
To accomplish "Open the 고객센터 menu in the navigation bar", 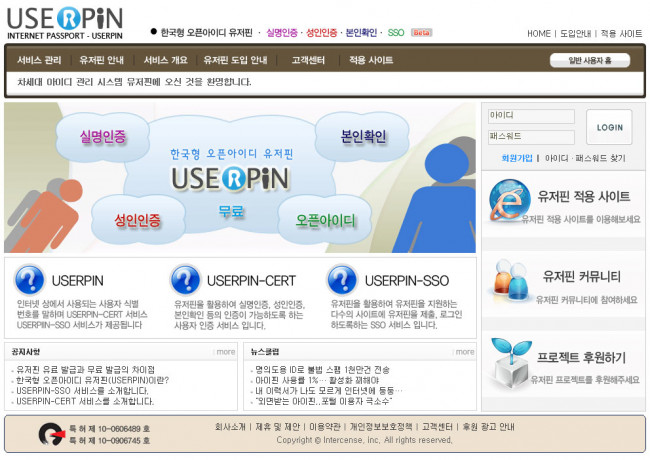I will click(x=308, y=60).
